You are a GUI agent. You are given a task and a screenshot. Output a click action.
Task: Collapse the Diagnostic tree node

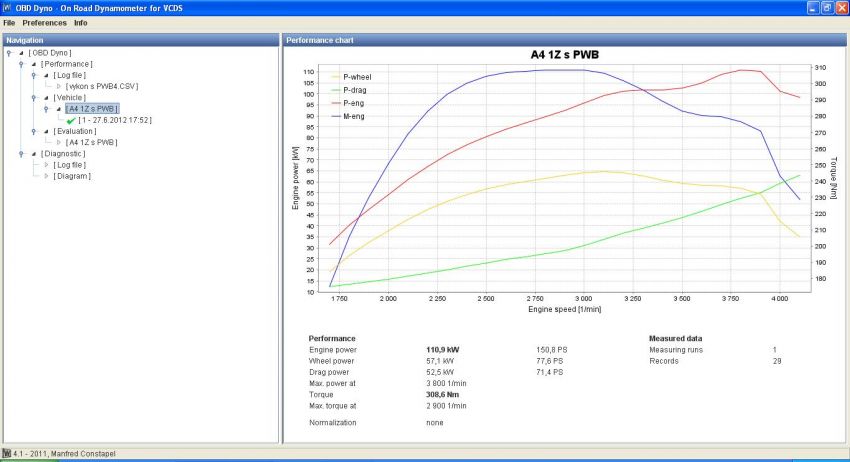tap(34, 153)
